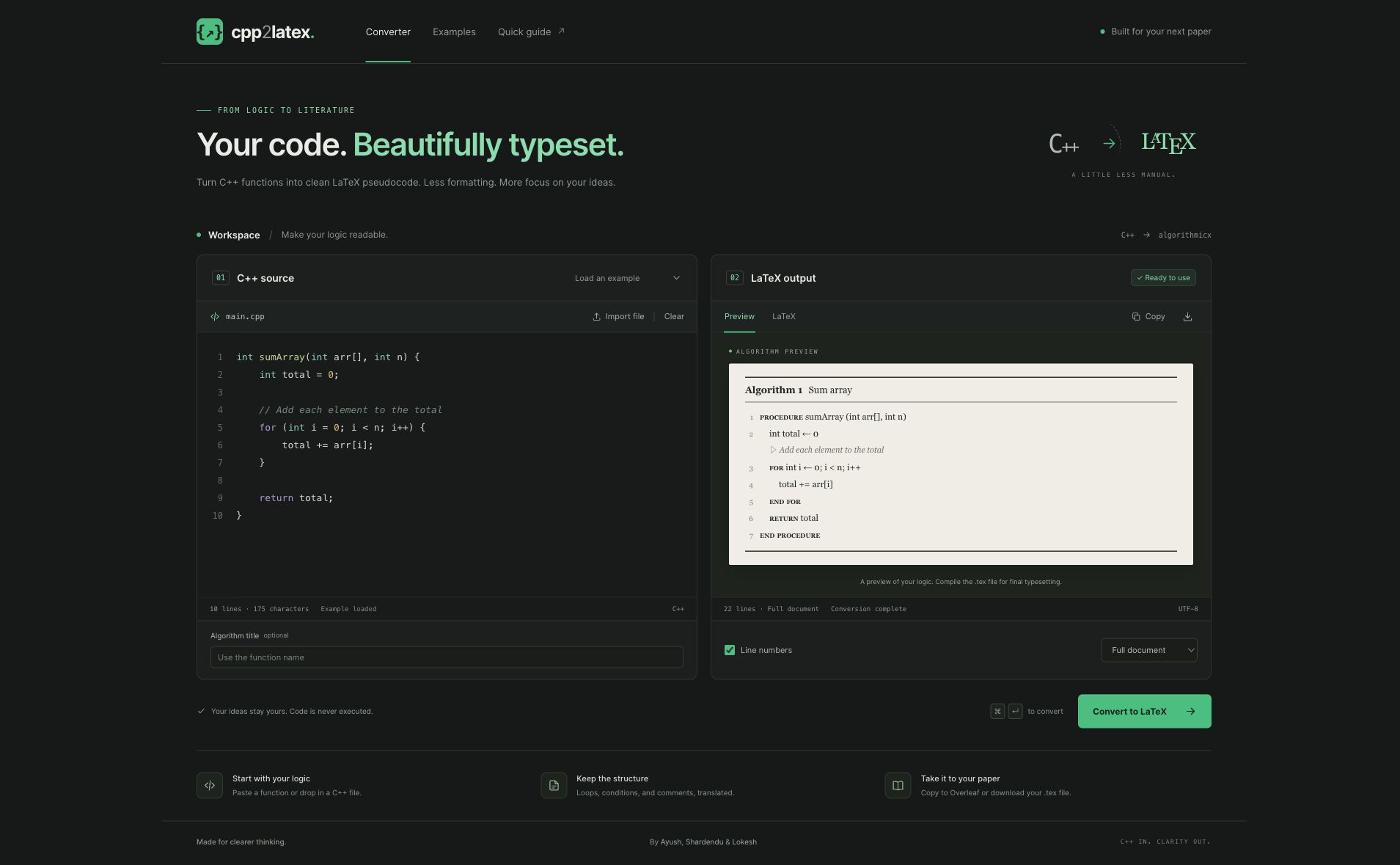
Task: Click the 01 step badge
Action: tap(220, 278)
